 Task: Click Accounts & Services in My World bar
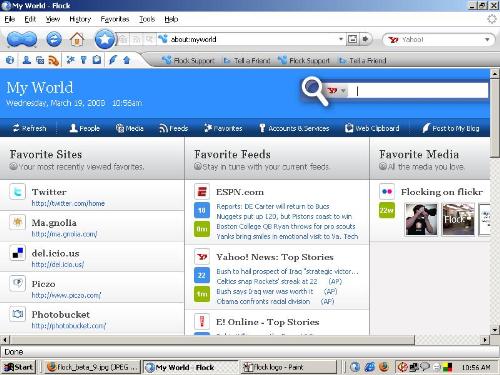click(x=294, y=128)
